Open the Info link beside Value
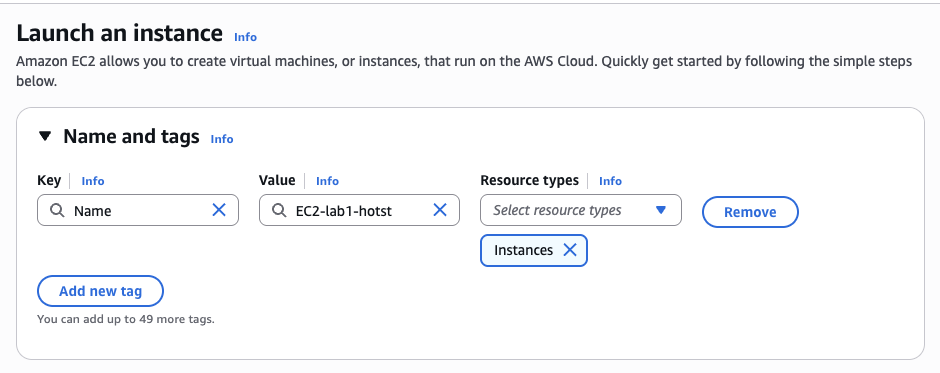Viewport: 940px width, 373px height. tap(327, 181)
